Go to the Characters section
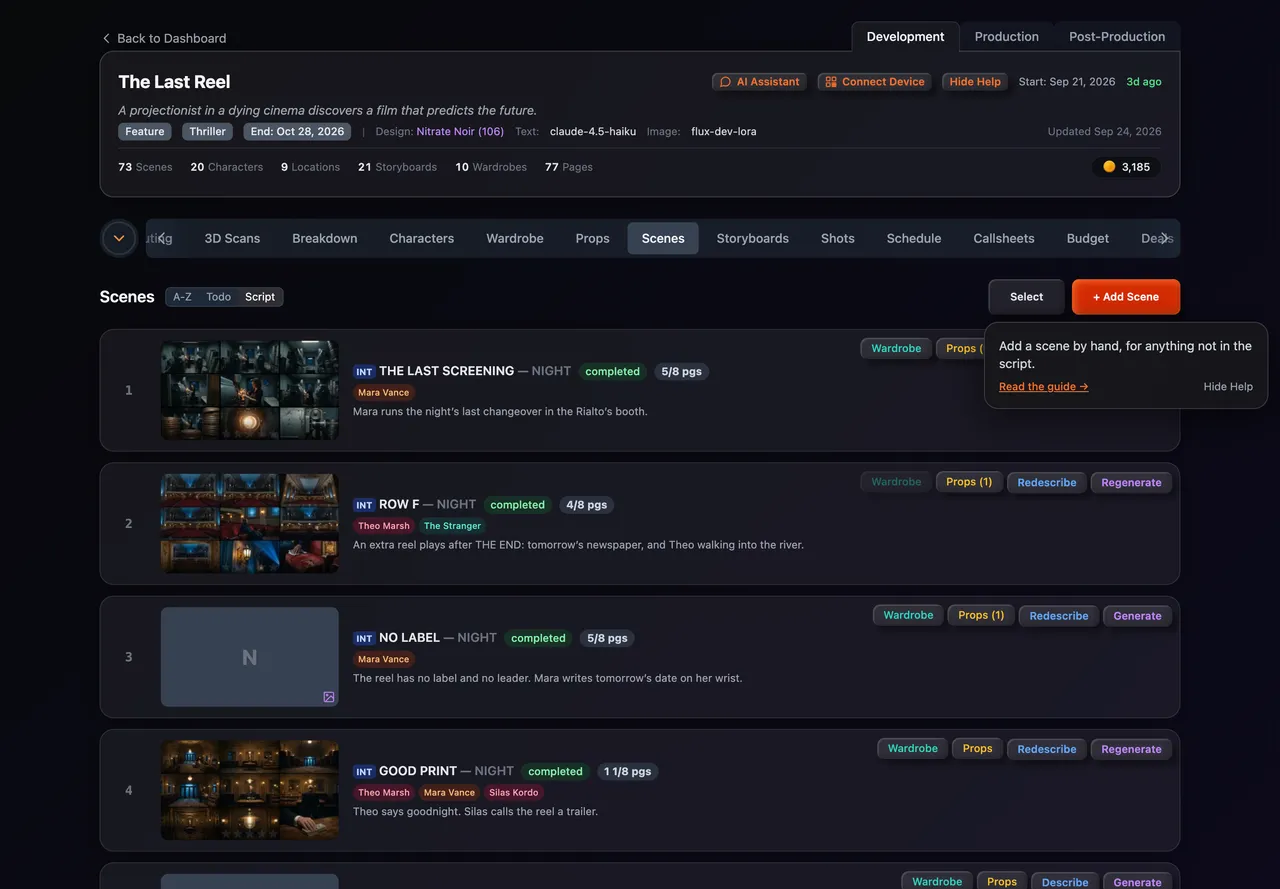The image size is (1280, 889). [422, 238]
